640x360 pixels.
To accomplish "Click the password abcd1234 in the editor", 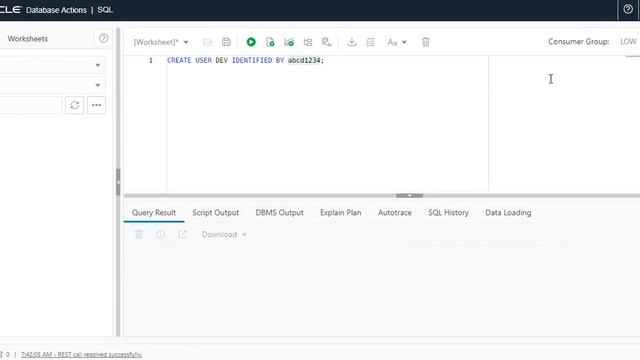I will [x=304, y=60].
